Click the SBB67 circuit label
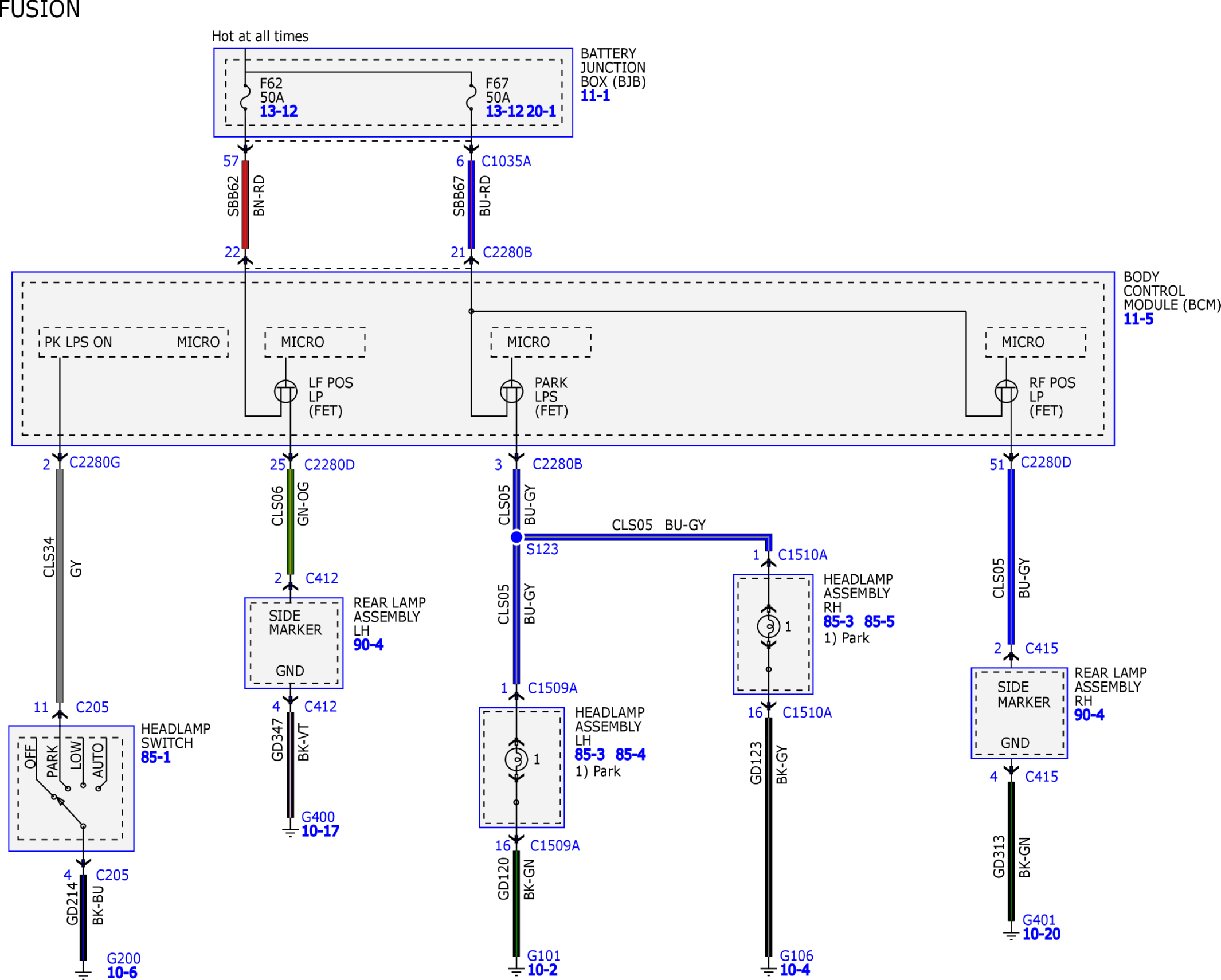Screen dimensions: 1221x980 tap(459, 196)
